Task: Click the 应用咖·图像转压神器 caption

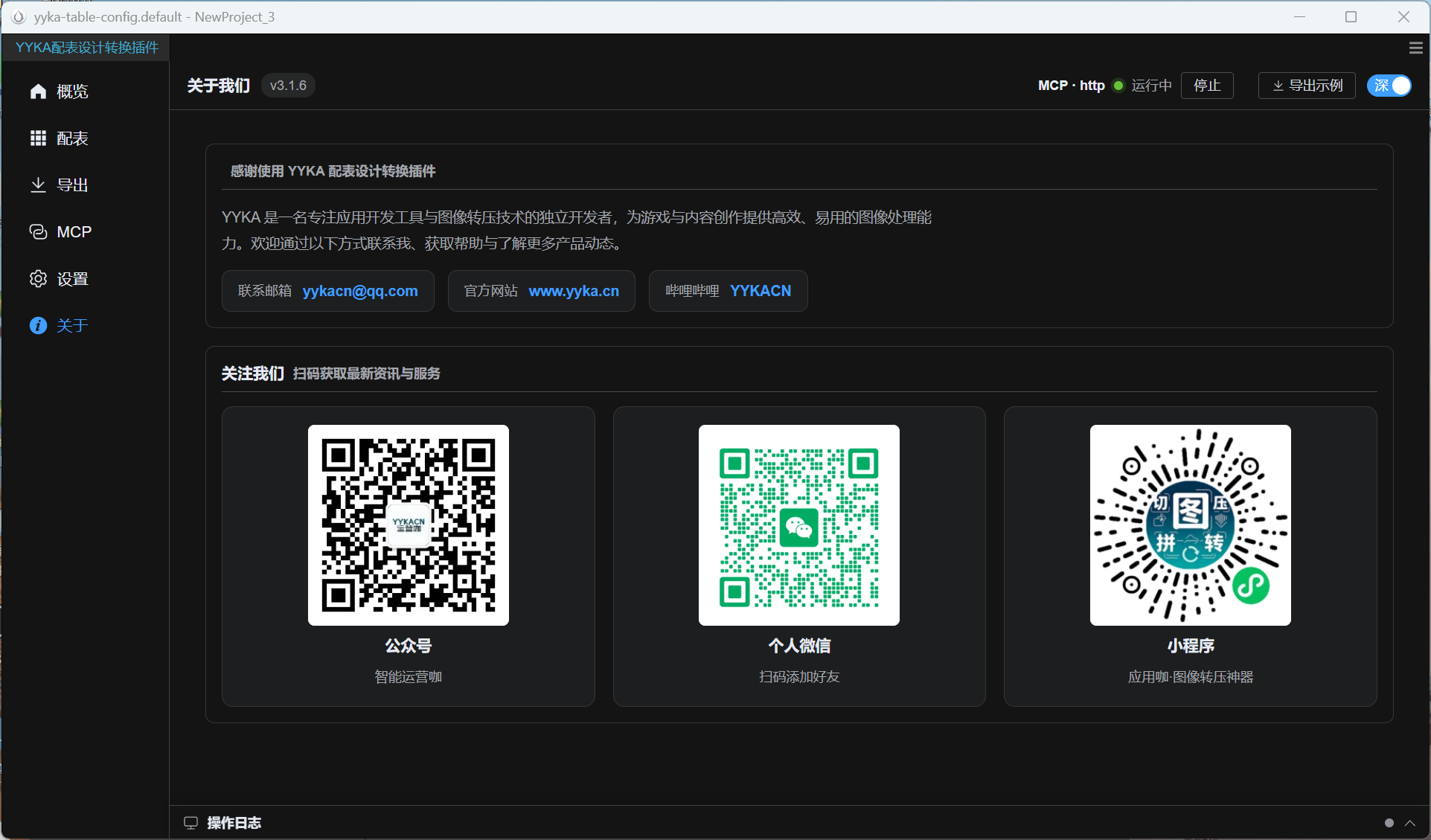Action: pyautogui.click(x=1191, y=677)
